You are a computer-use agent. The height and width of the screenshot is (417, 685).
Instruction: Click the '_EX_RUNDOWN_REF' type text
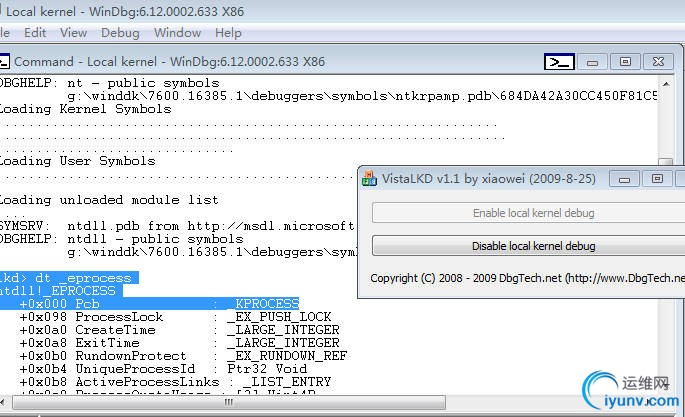tap(287, 356)
